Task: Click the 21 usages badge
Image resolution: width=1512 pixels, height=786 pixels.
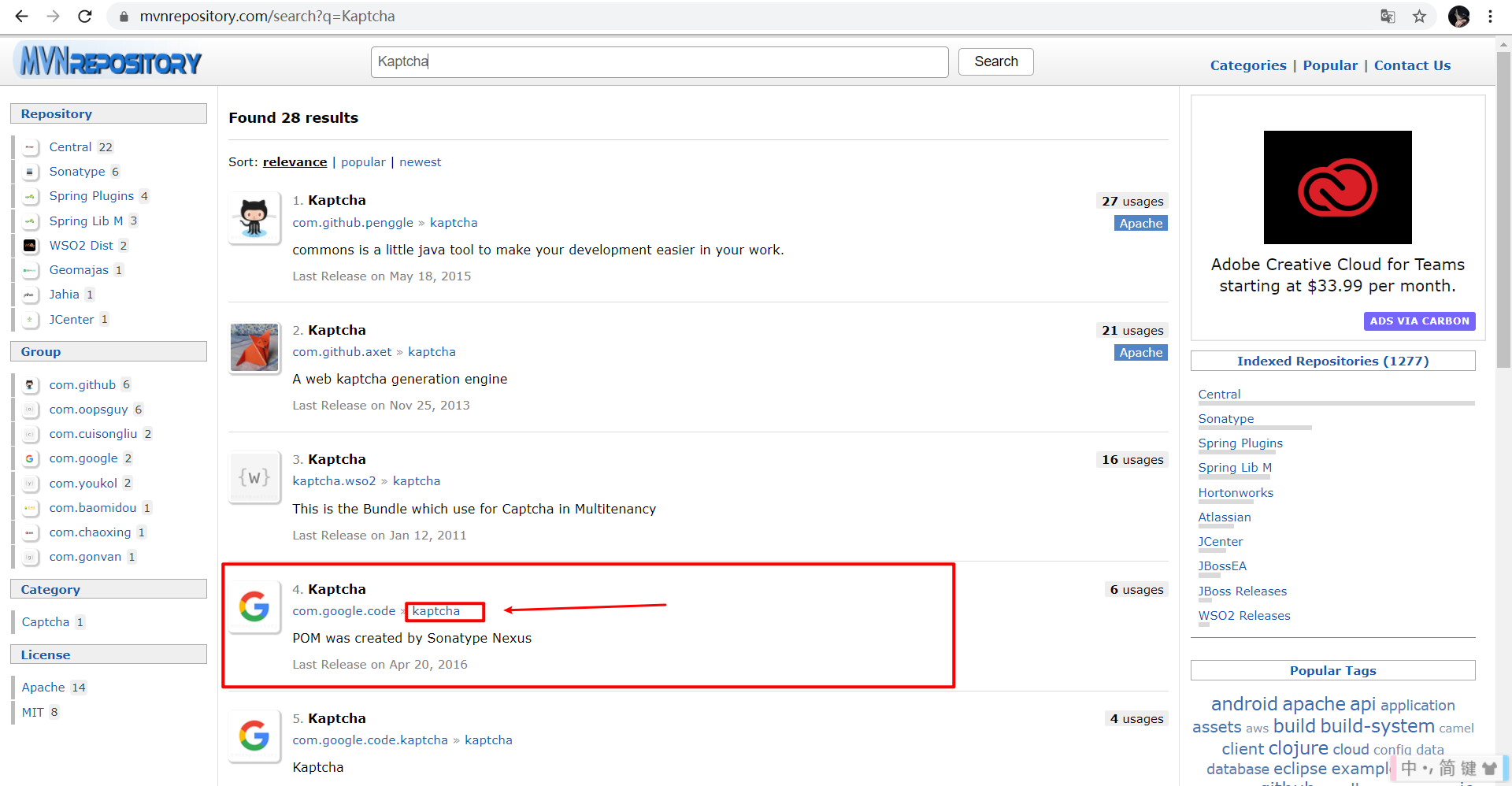Action: click(1132, 331)
